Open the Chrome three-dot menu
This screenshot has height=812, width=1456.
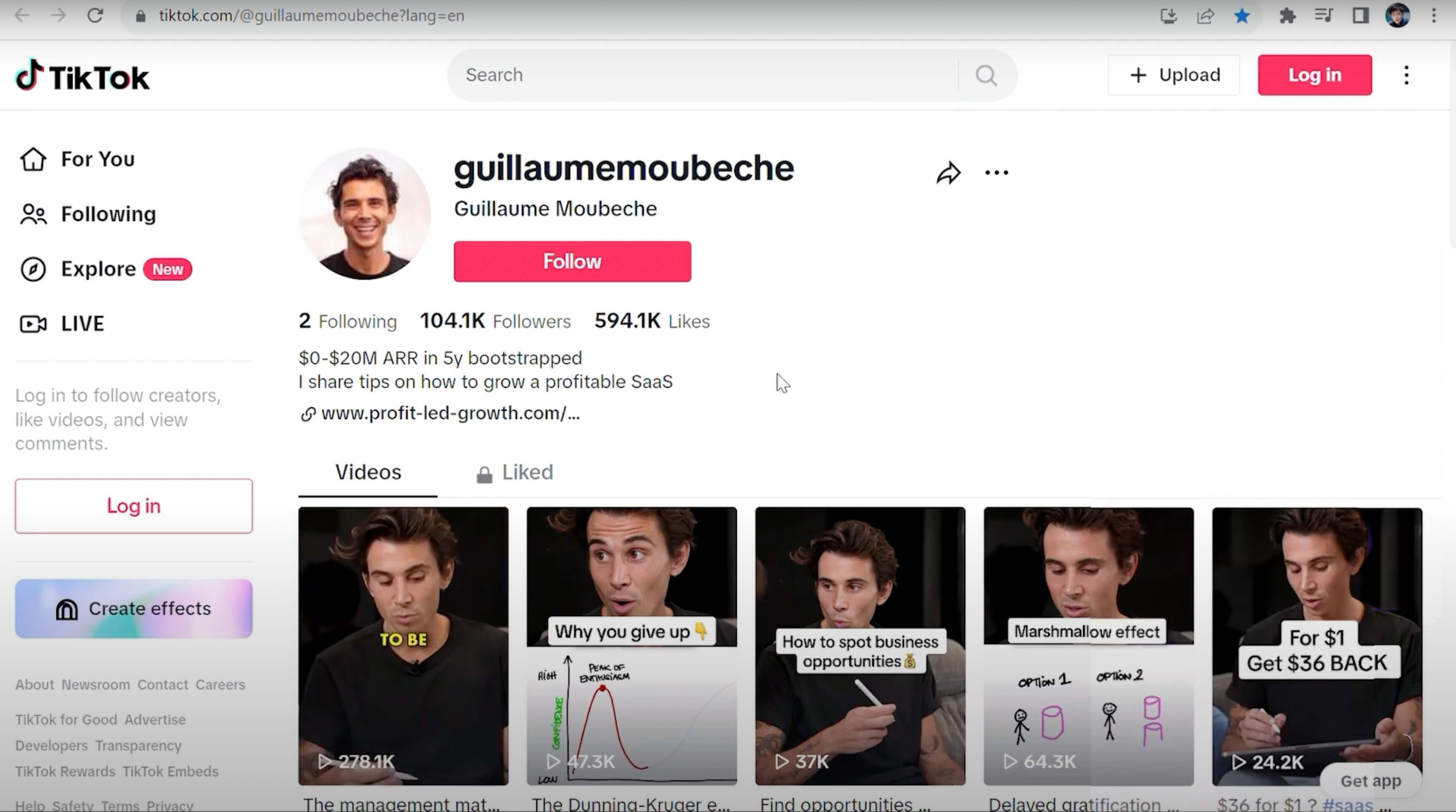click(1434, 15)
